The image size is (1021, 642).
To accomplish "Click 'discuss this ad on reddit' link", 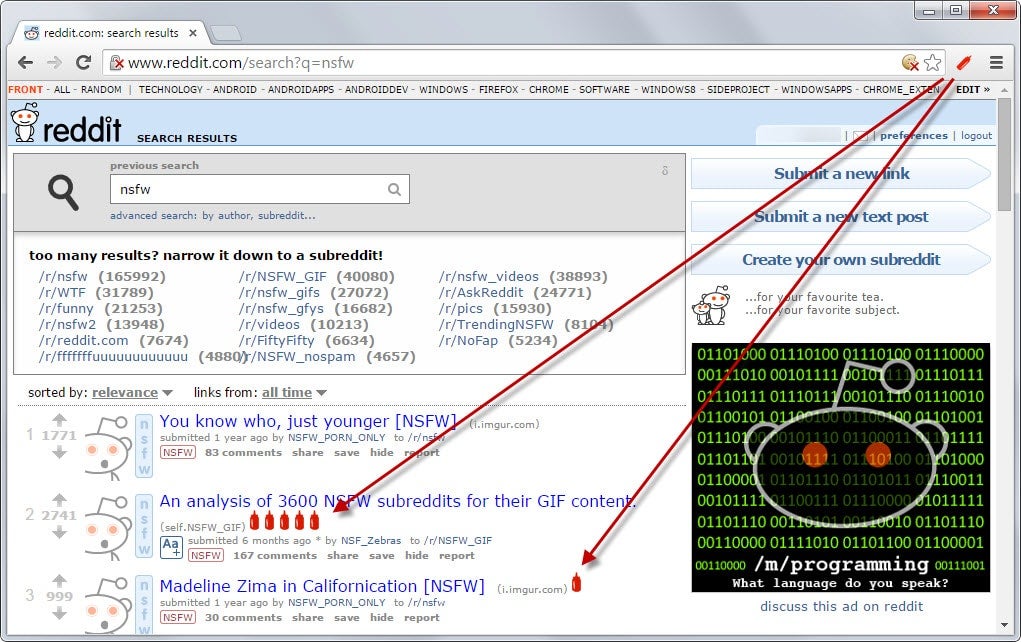I will click(841, 606).
